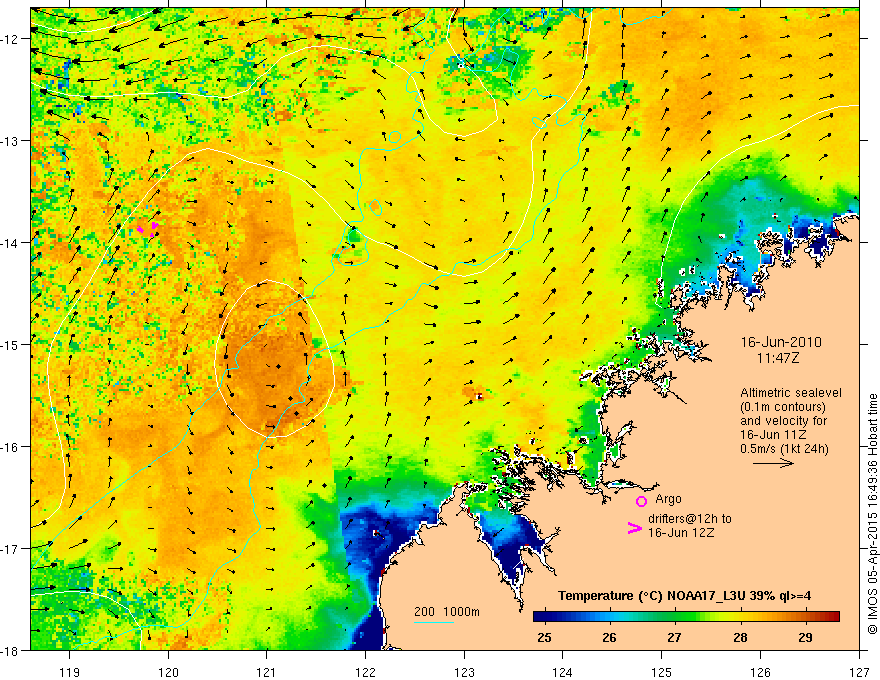The width and height of the screenshot is (880, 680).
Task: Click the longitude label 121
Action: 267,672
